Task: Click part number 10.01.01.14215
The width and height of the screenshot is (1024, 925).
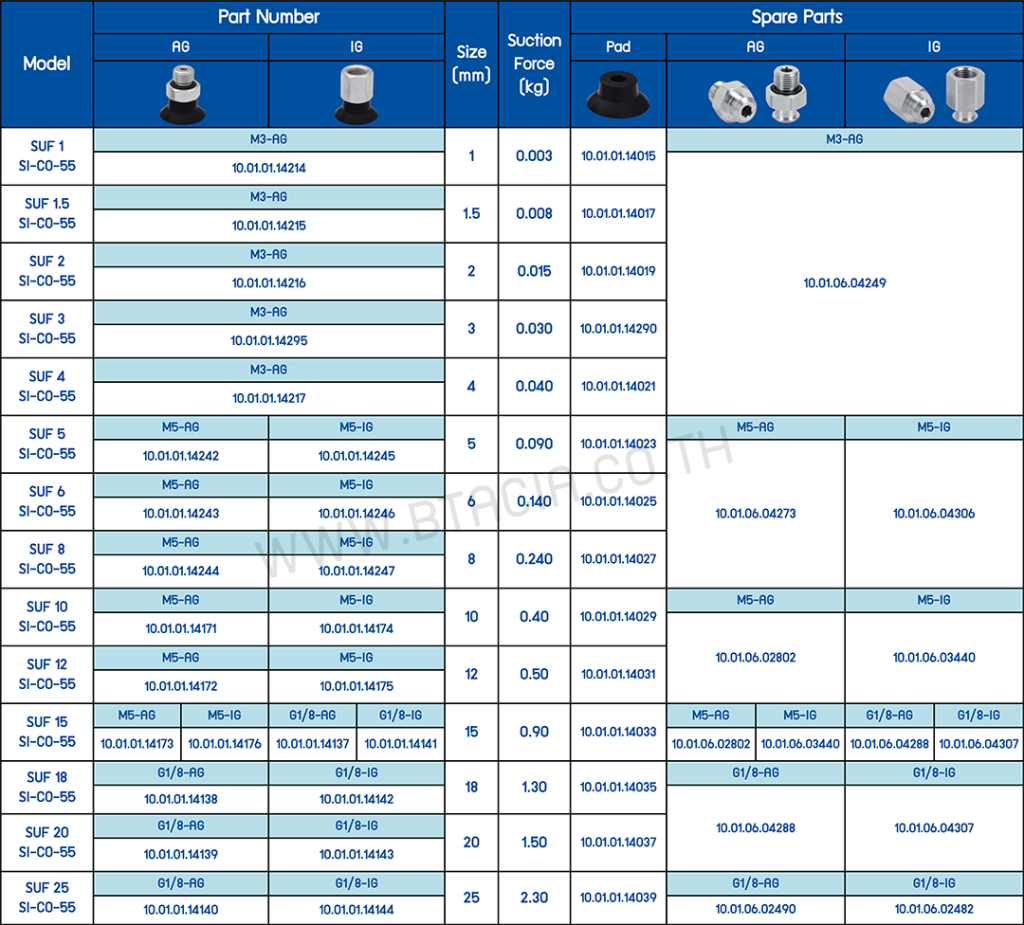Action: (x=268, y=225)
